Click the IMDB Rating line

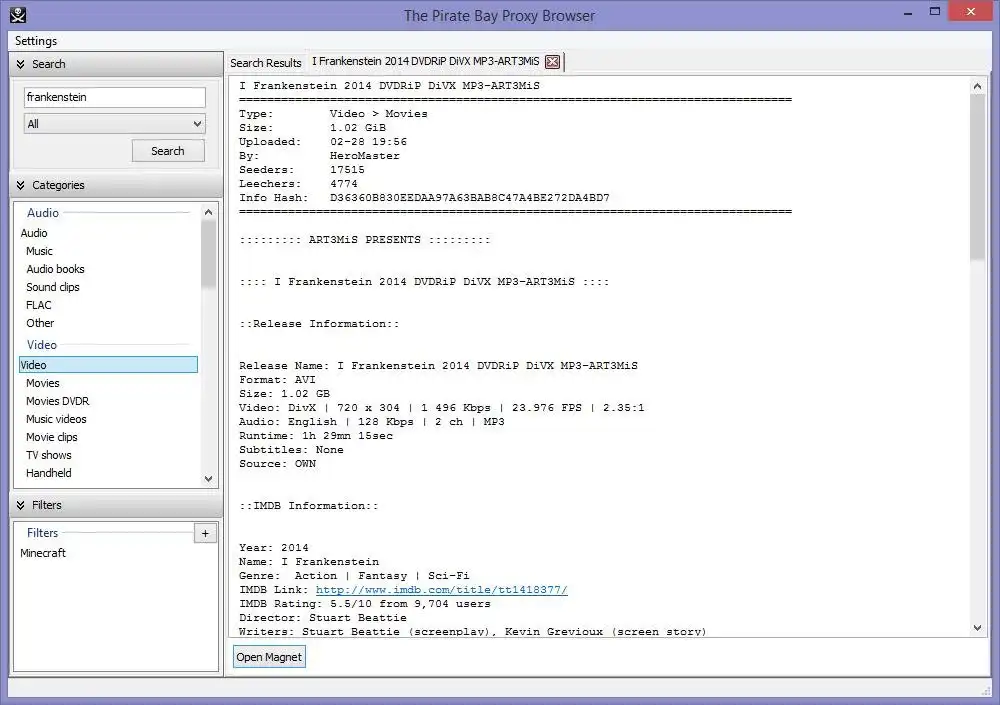click(365, 604)
